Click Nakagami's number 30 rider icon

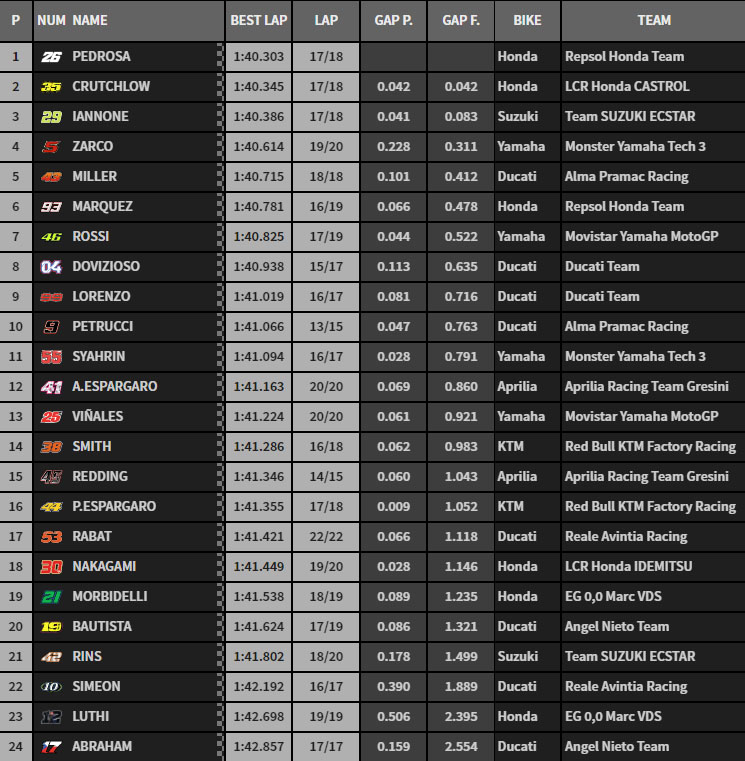pyautogui.click(x=51, y=567)
